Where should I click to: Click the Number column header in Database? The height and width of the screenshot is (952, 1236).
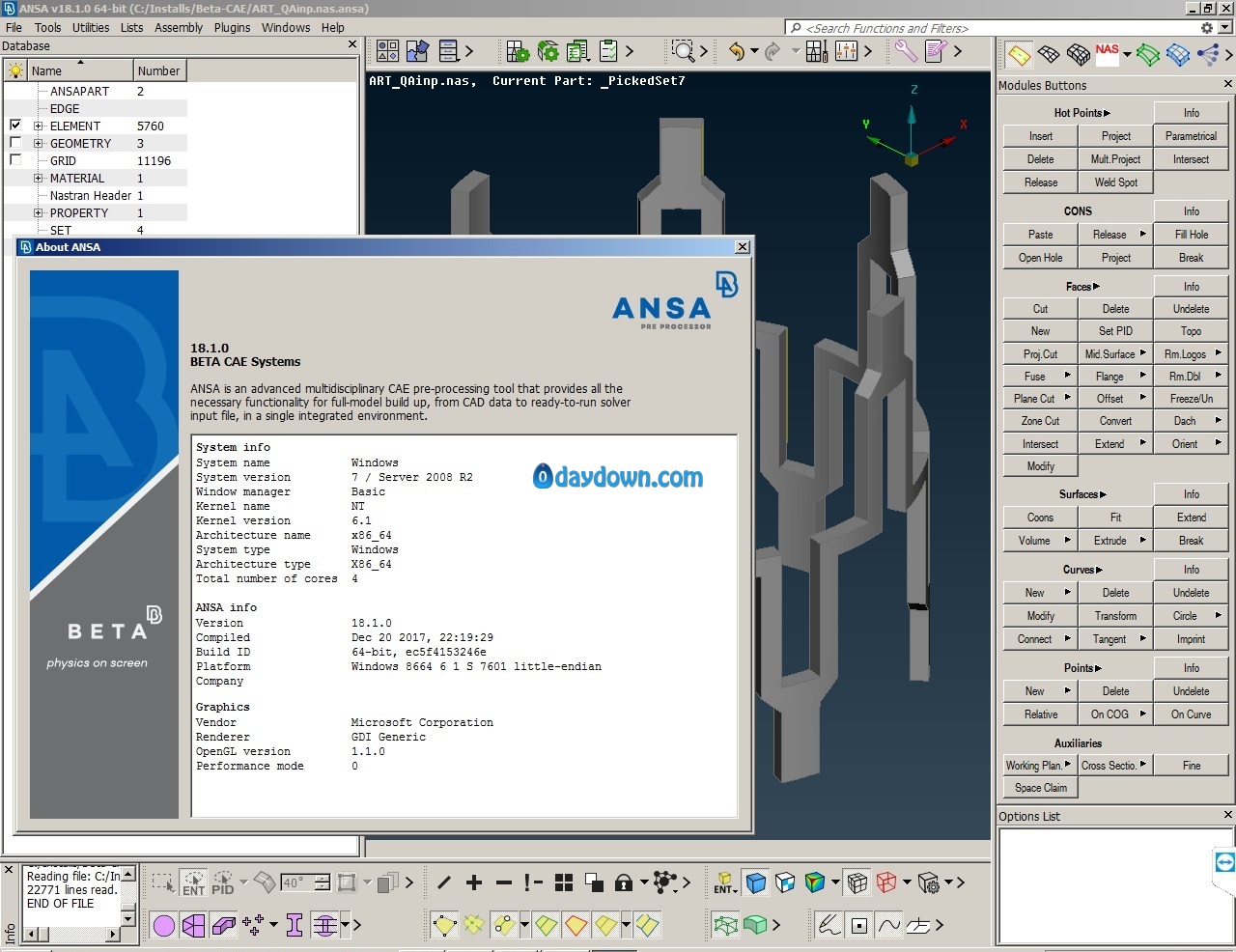159,70
